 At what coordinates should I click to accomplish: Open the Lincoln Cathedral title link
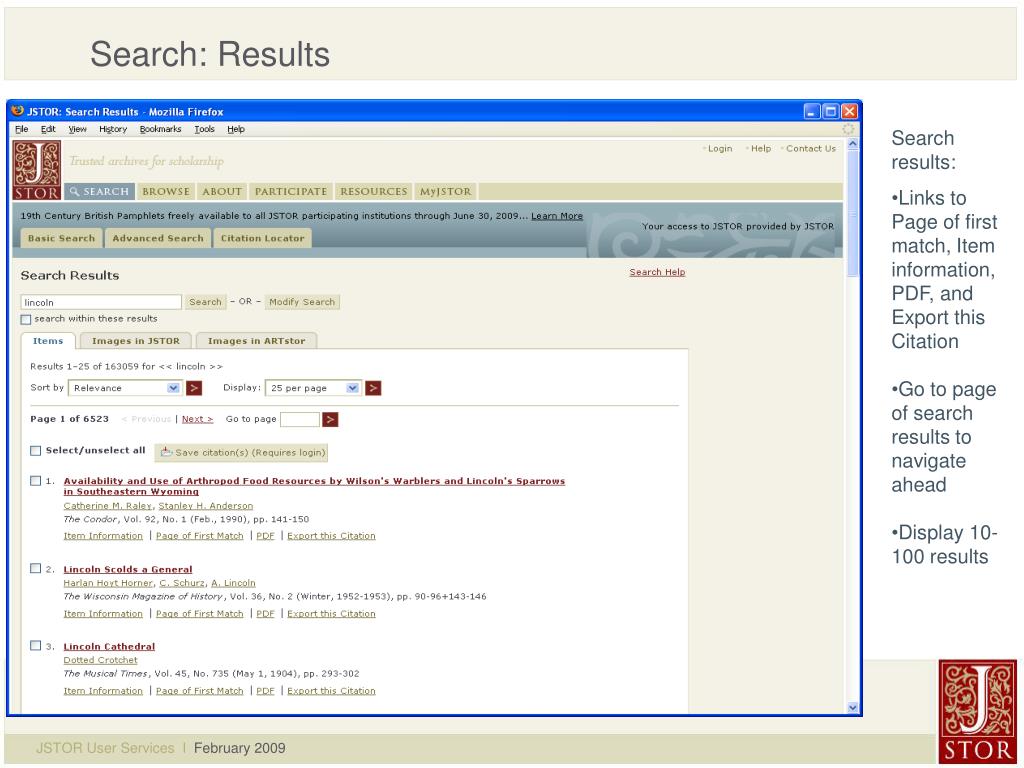click(x=109, y=646)
